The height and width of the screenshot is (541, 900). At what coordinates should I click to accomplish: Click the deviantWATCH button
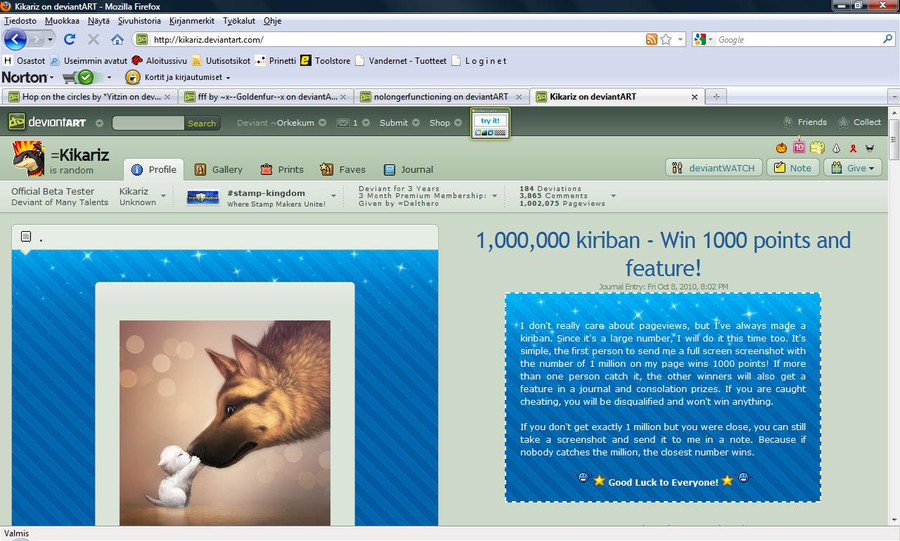[x=713, y=168]
